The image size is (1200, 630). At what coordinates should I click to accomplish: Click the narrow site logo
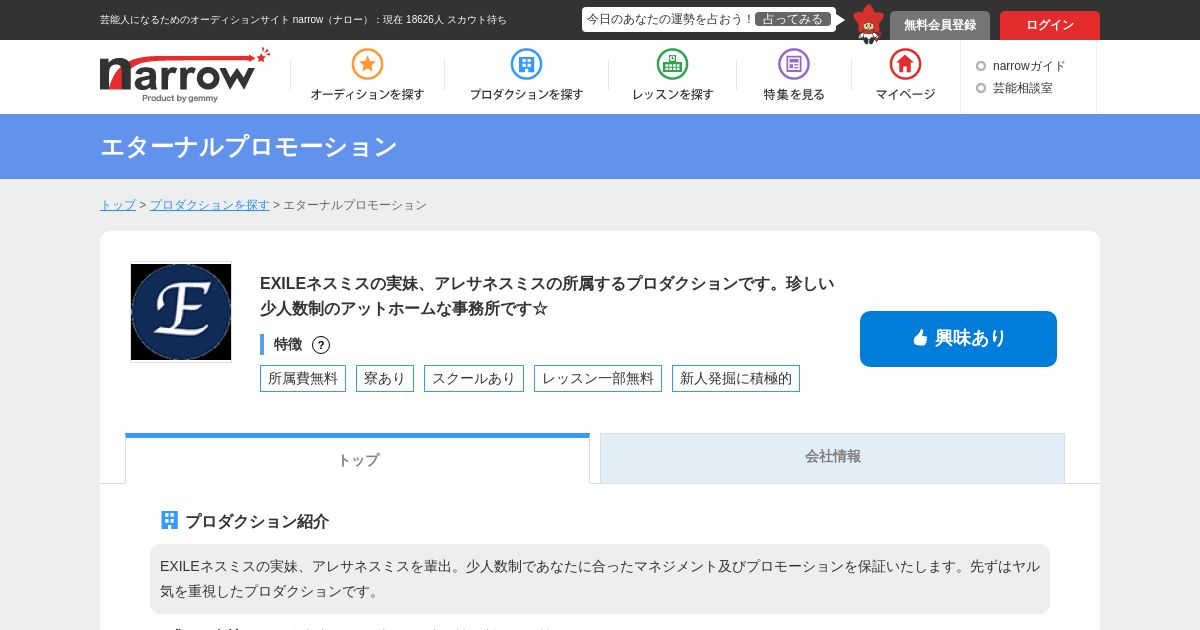184,75
